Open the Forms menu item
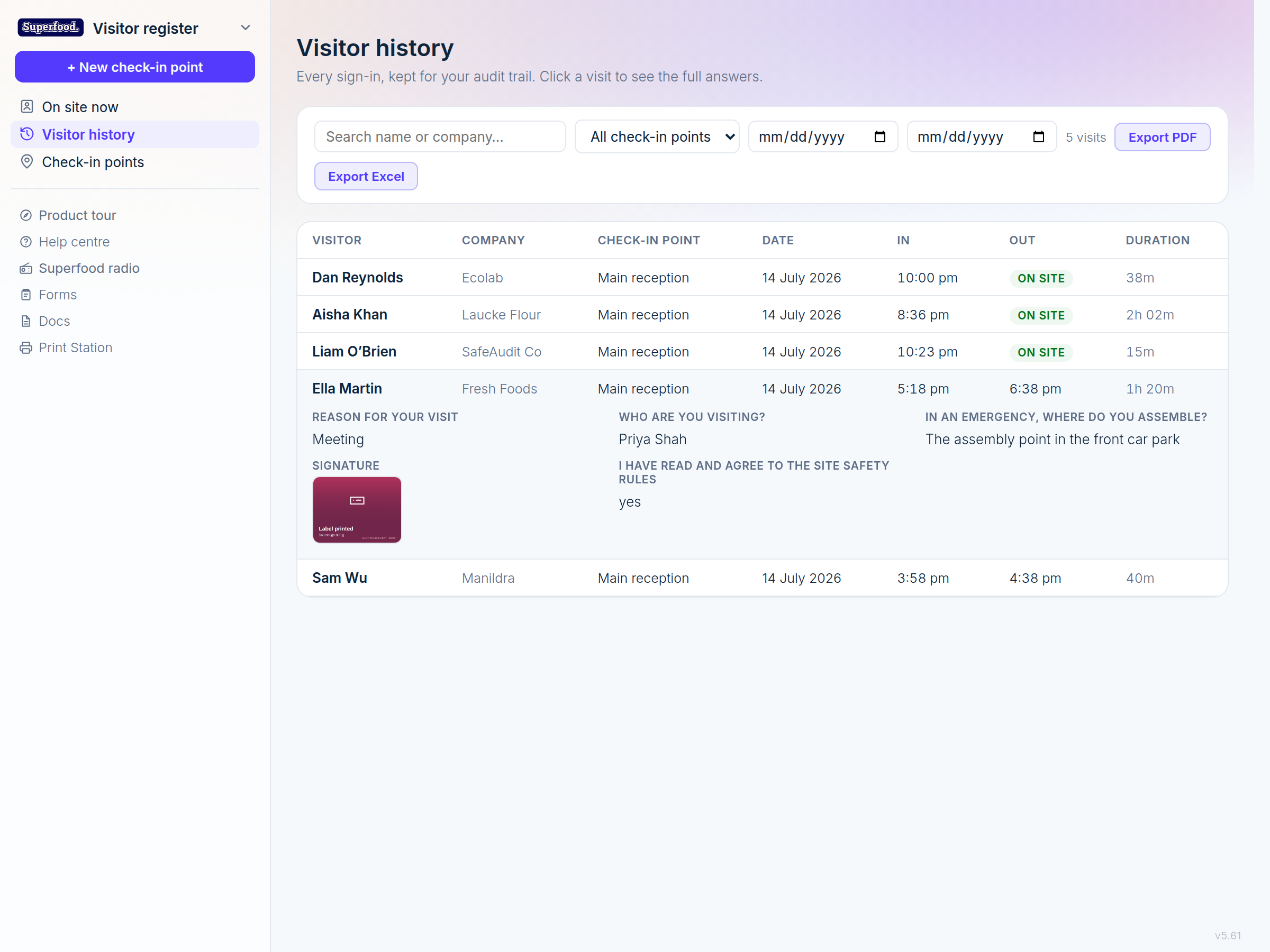Viewport: 1270px width, 952px height. [57, 295]
